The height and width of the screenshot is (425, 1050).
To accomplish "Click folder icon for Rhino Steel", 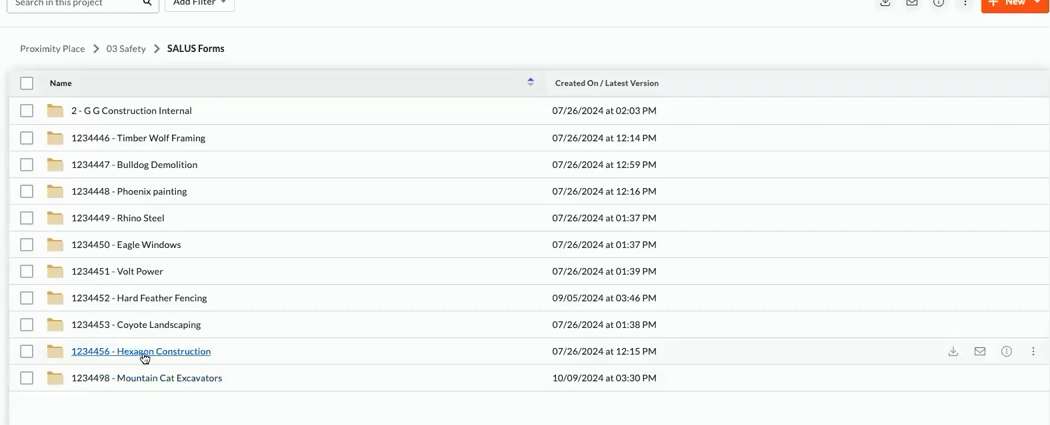I will [55, 218].
